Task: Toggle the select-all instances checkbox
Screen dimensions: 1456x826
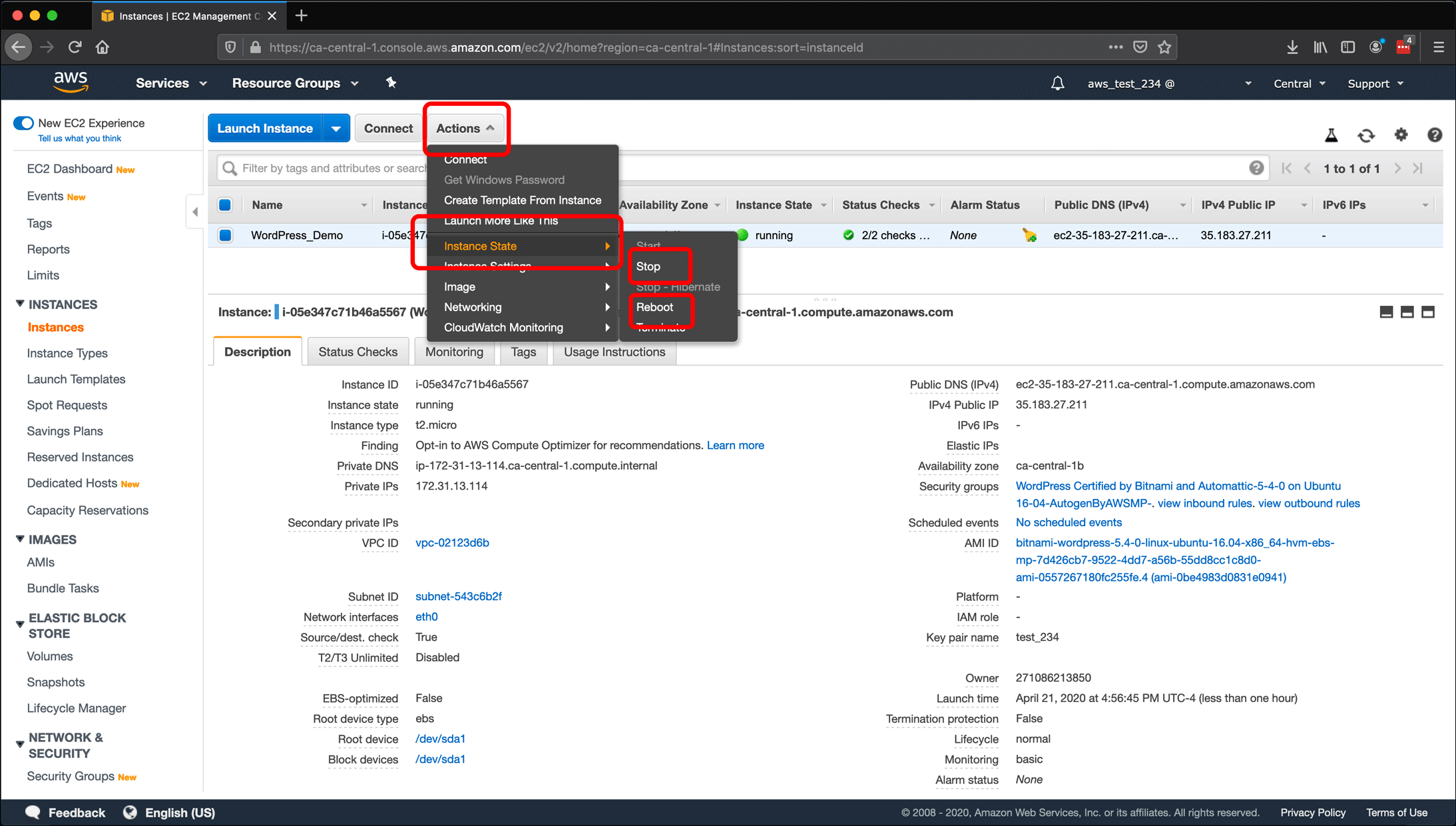Action: coord(225,205)
